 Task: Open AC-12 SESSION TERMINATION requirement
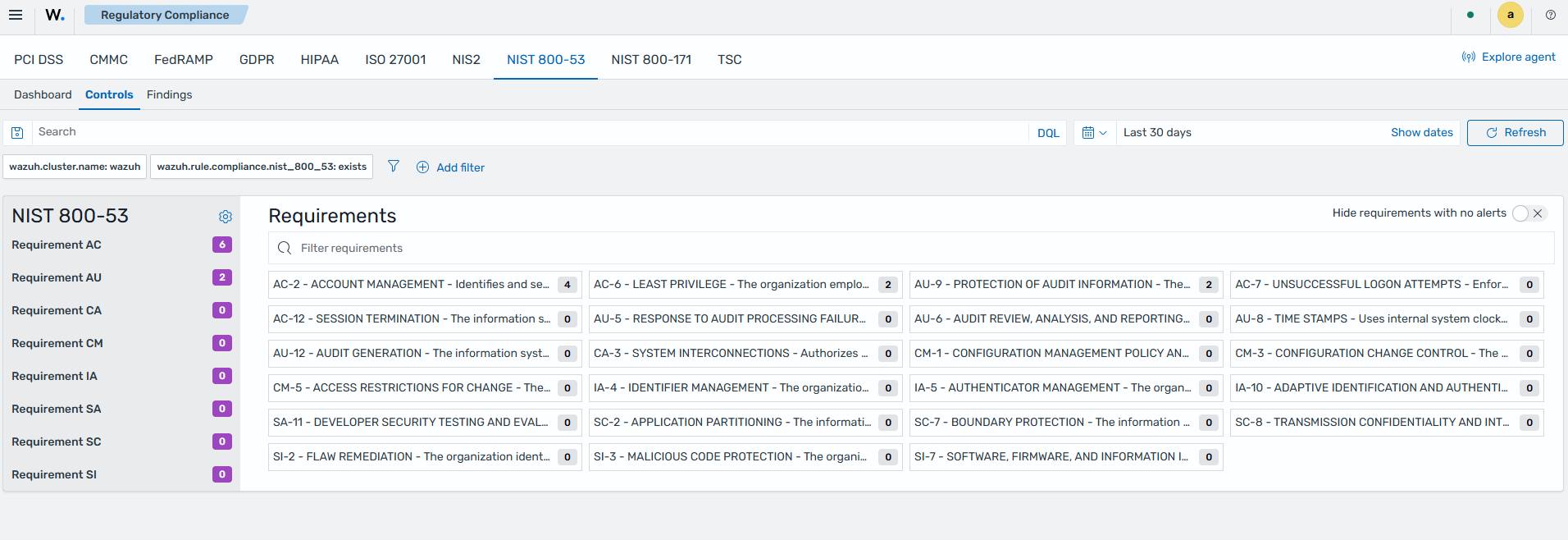(425, 319)
